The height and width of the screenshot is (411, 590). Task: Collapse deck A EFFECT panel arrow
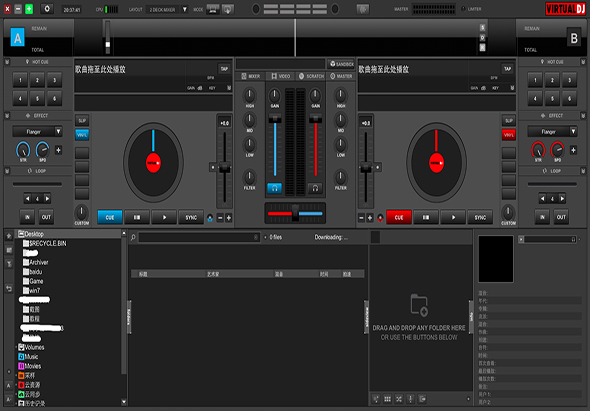pos(7,116)
